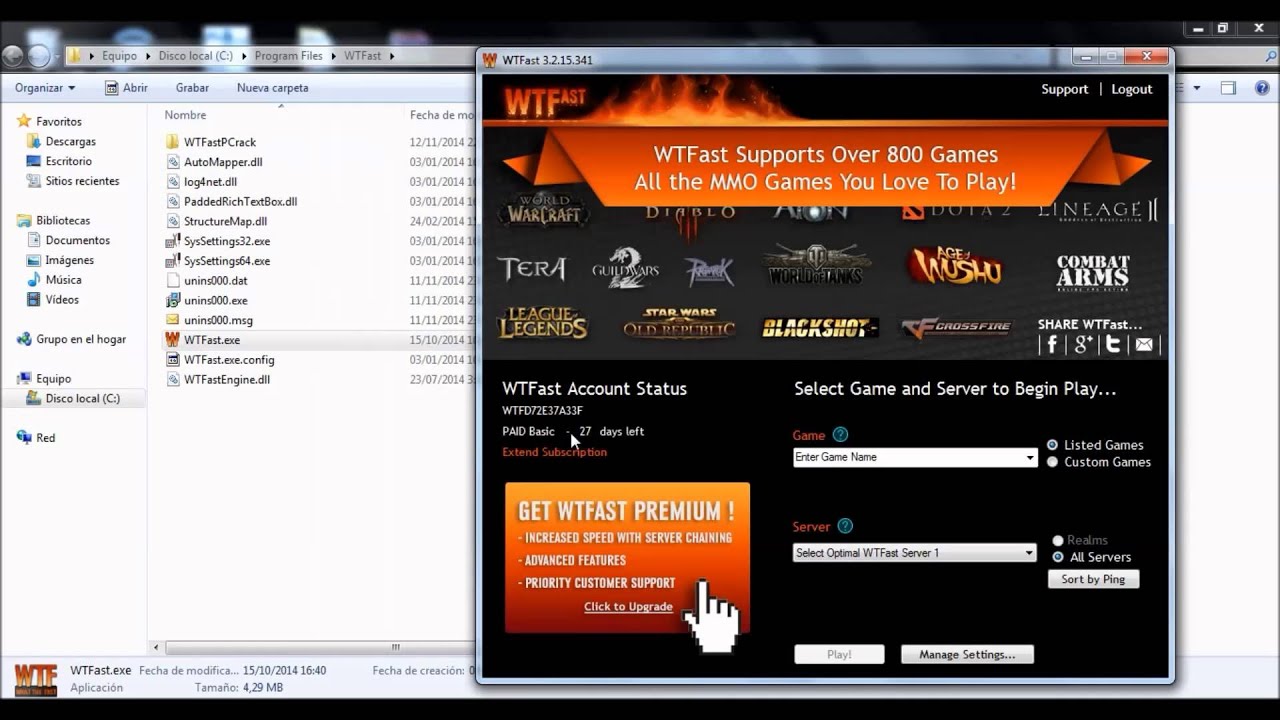Select Disco local (C:) in sidebar
Viewport: 1280px width, 720px height.
tap(82, 398)
